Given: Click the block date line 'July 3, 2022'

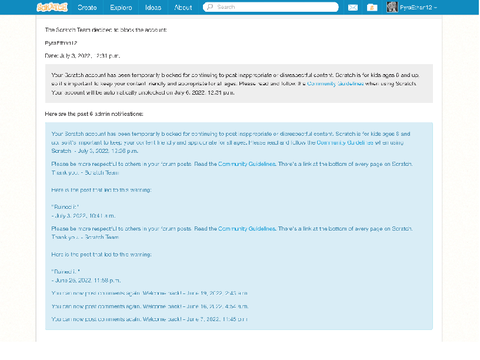Looking at the screenshot, I should pyautogui.click(x=82, y=56).
